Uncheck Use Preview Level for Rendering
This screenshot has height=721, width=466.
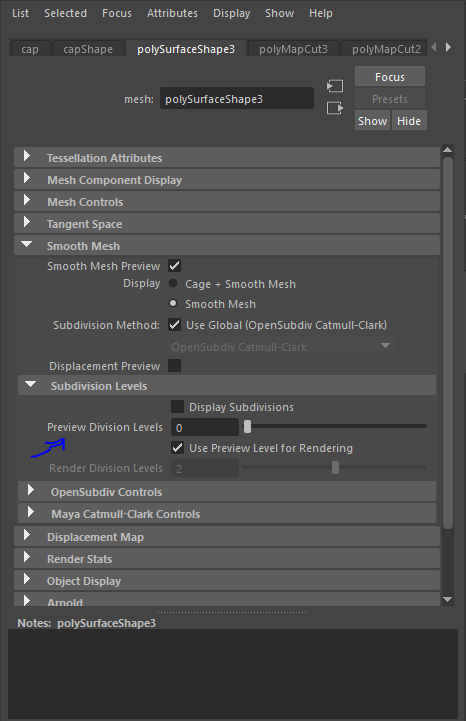click(x=177, y=447)
